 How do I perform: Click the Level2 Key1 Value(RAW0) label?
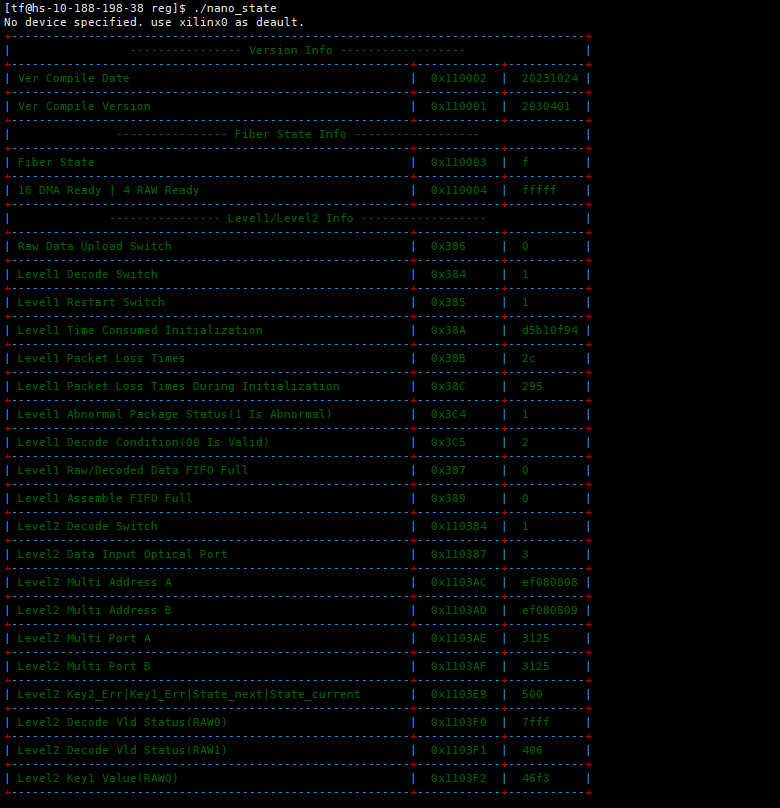98,778
